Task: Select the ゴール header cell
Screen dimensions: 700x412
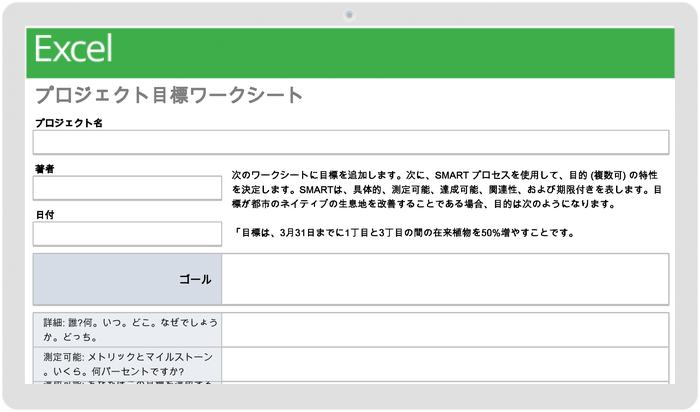Action: click(127, 279)
